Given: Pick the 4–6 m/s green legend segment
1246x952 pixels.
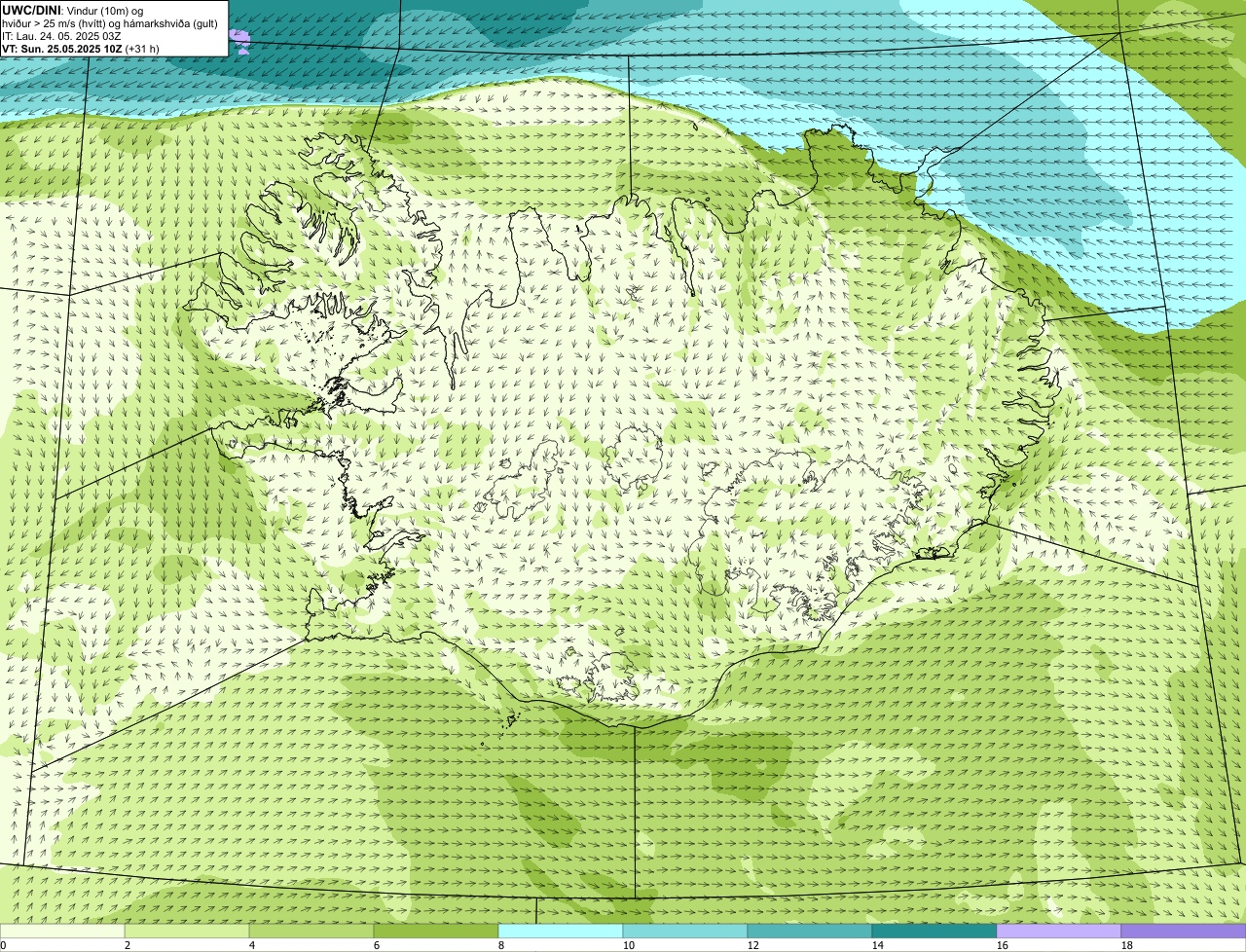Looking at the screenshot, I should (x=311, y=931).
